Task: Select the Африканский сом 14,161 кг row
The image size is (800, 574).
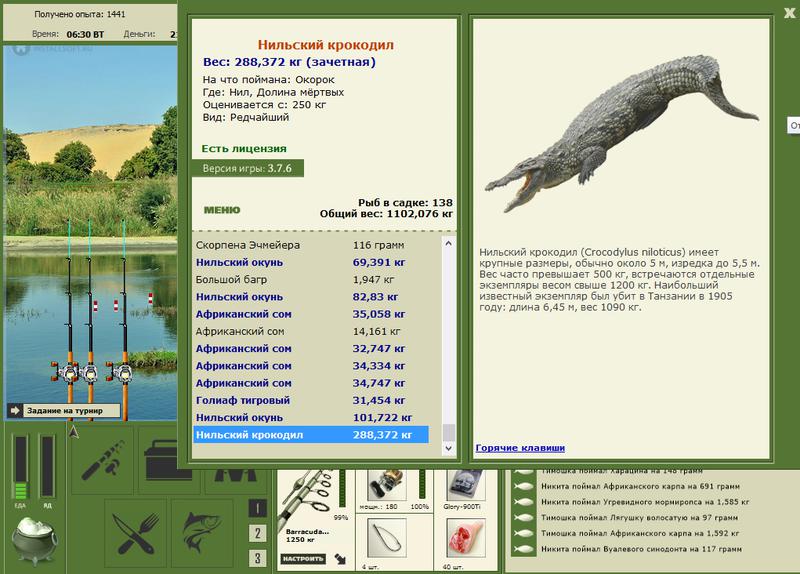Action: pos(311,332)
